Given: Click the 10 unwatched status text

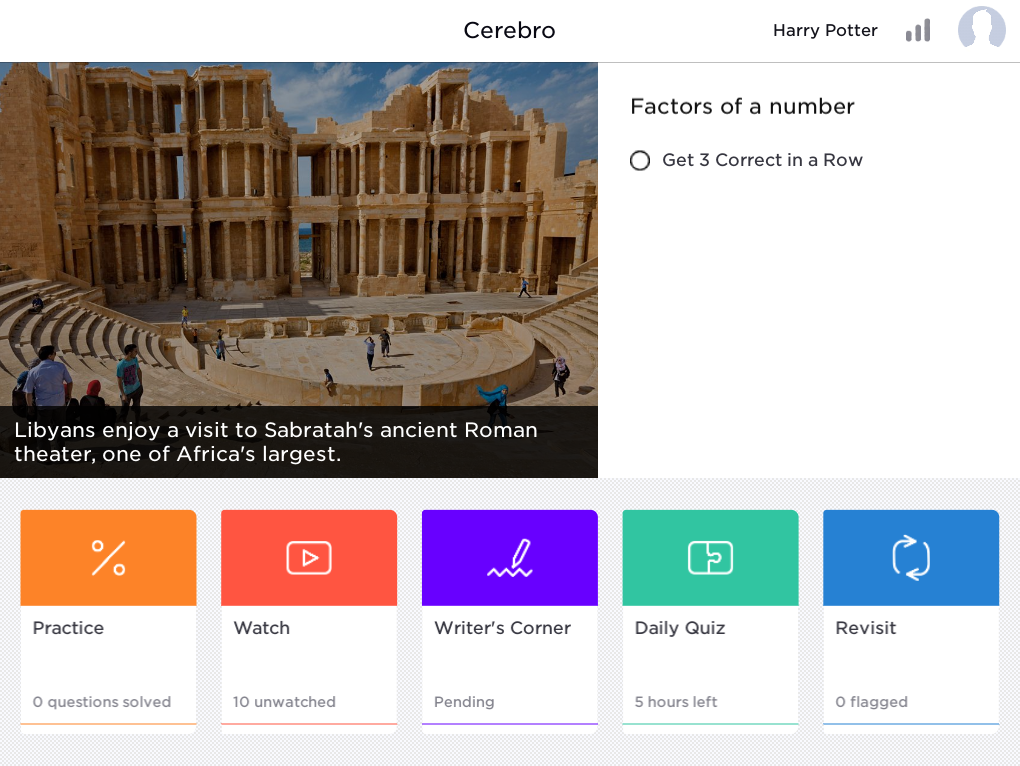Looking at the screenshot, I should (x=284, y=702).
